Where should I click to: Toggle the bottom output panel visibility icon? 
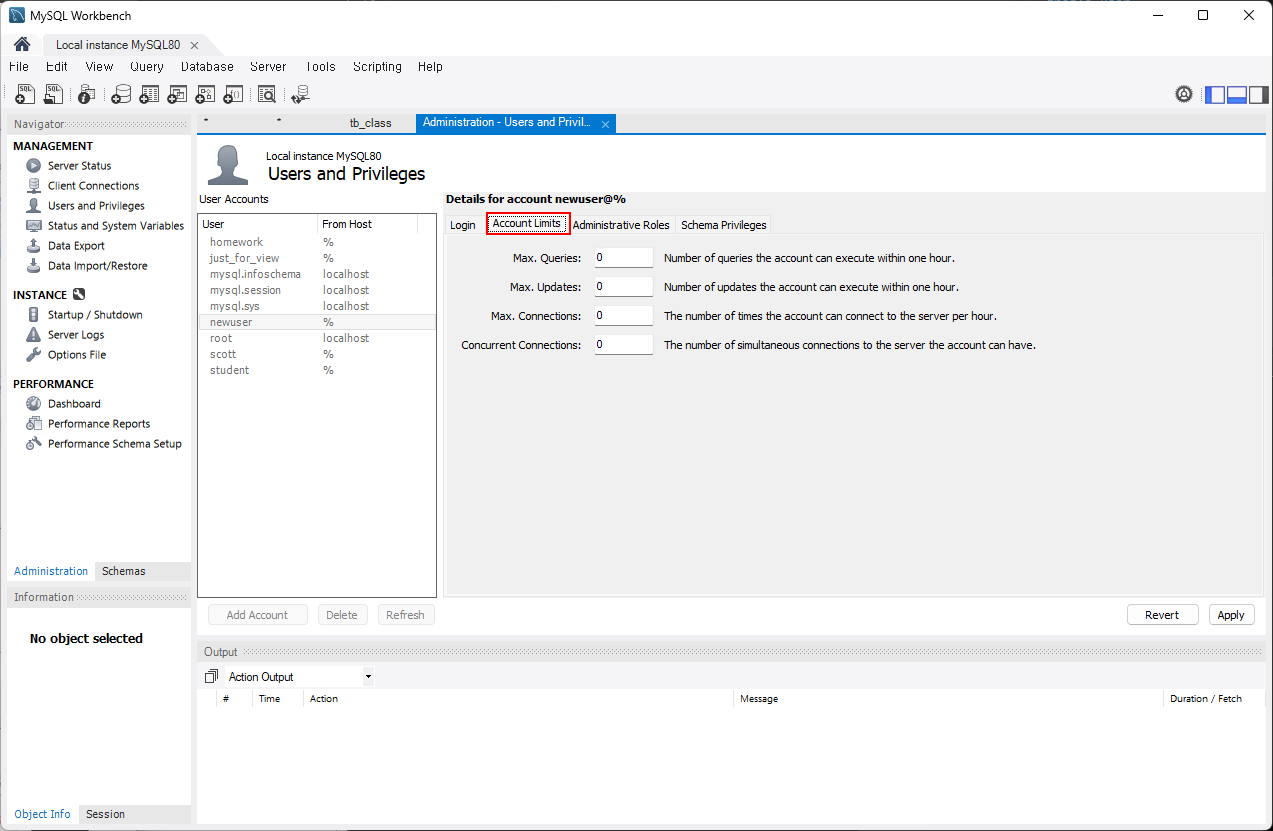tap(1237, 94)
